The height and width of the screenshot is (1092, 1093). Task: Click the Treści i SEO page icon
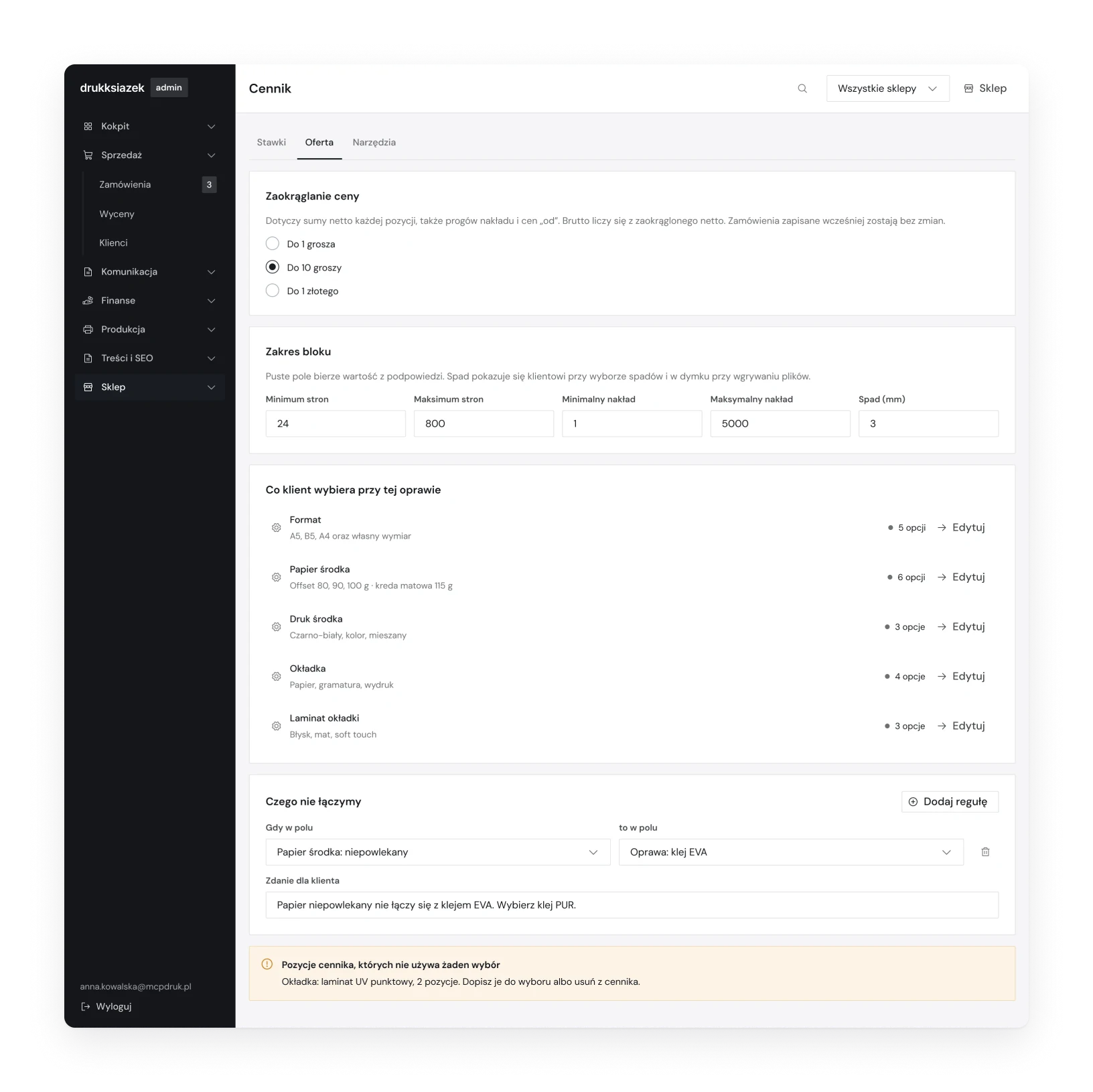88,358
